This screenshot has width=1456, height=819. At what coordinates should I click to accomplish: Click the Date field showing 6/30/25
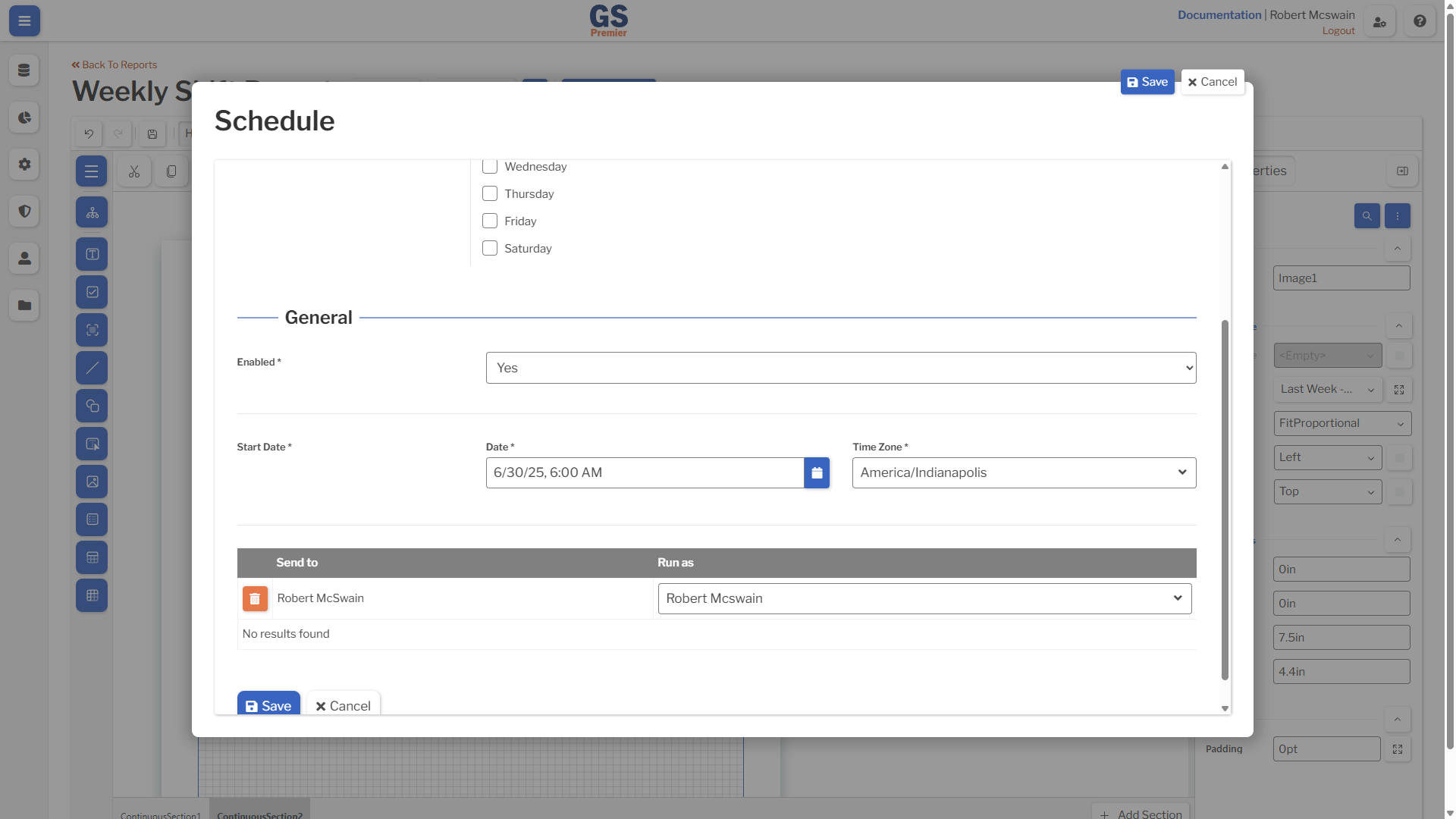645,473
